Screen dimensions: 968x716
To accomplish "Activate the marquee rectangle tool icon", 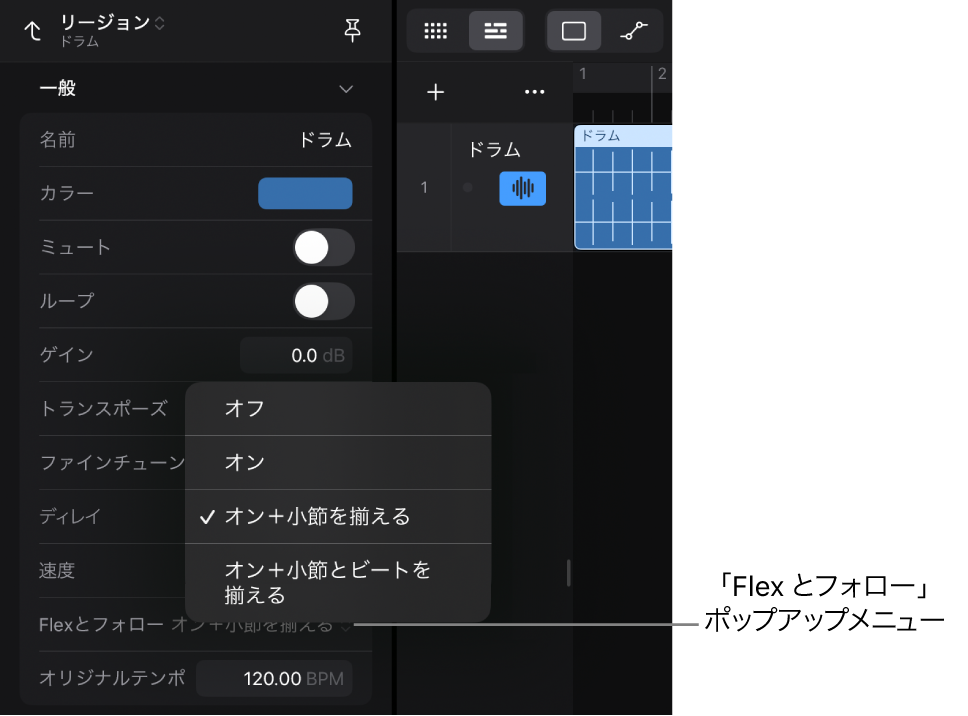I will [x=574, y=30].
